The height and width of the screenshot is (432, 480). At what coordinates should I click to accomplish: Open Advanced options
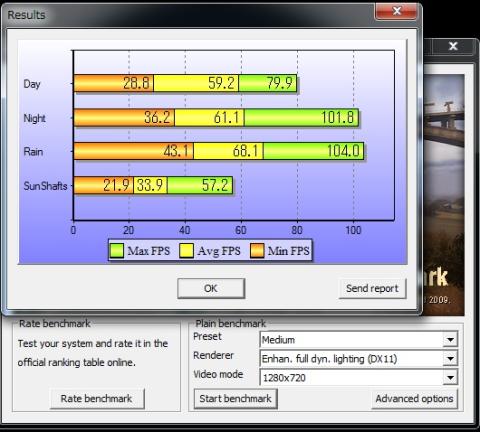click(x=414, y=399)
